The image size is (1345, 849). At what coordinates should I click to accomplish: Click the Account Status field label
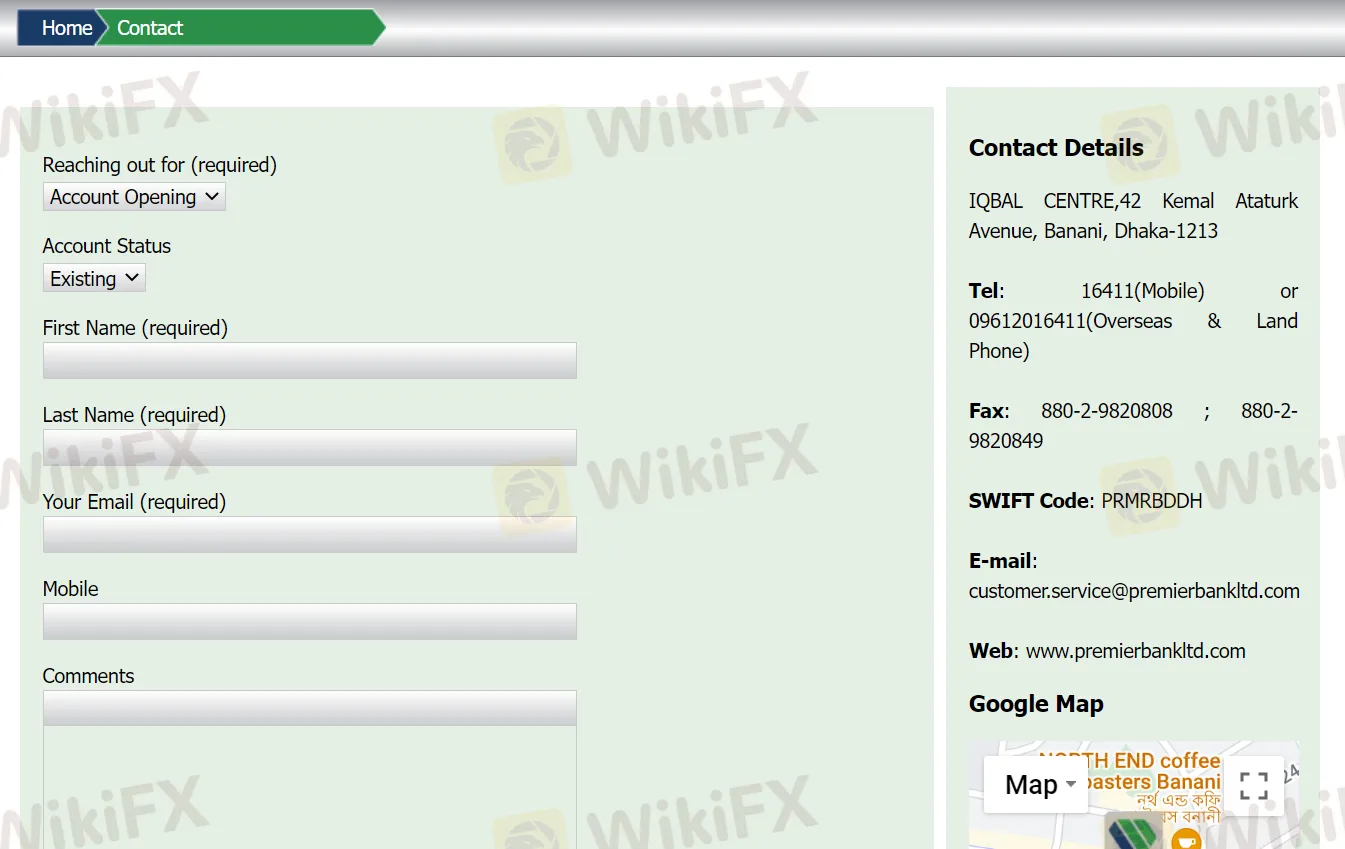pos(106,246)
